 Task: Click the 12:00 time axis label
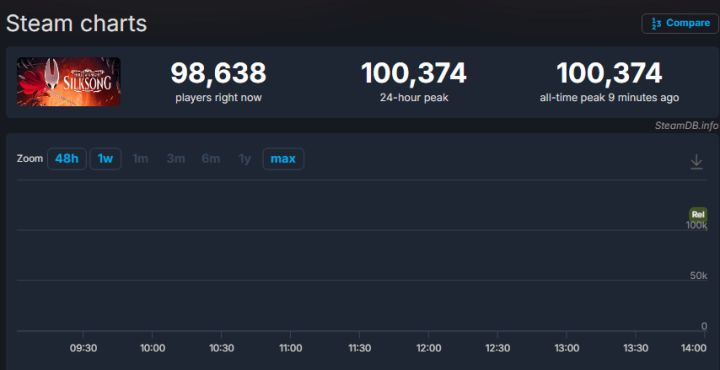click(x=428, y=348)
